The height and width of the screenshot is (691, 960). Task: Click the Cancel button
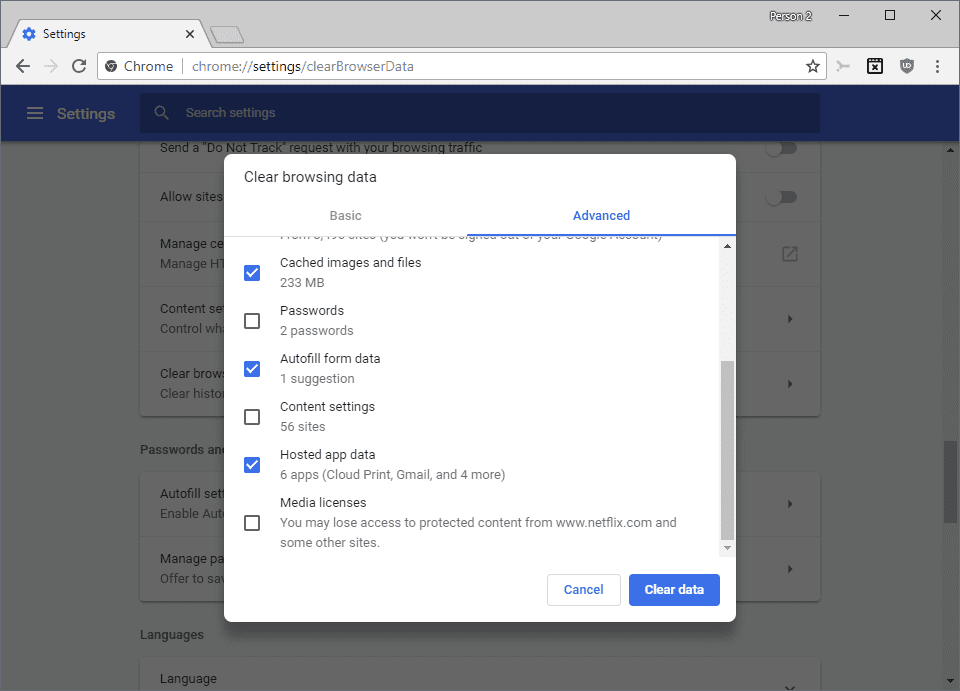583,589
